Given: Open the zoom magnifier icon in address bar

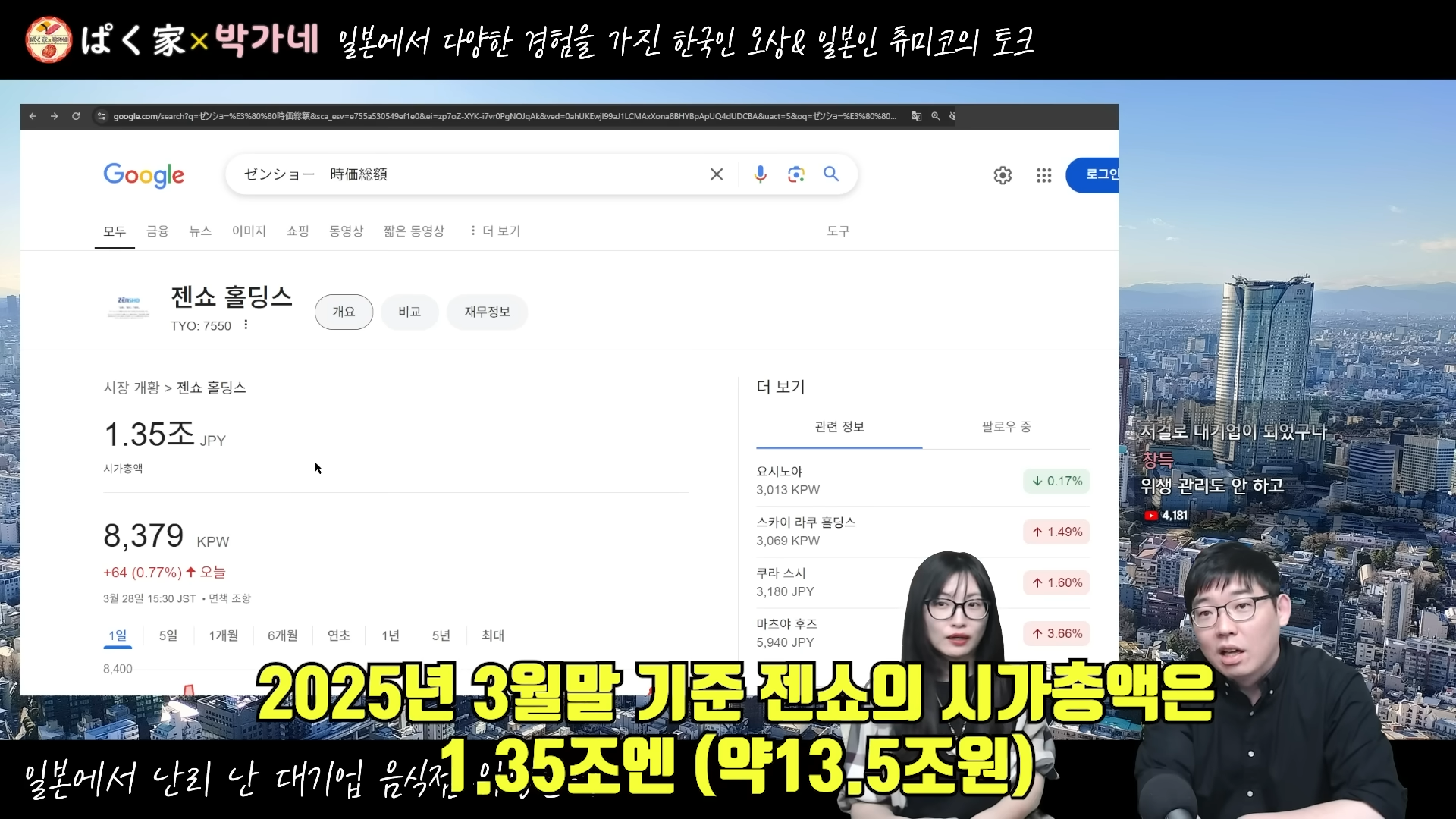Looking at the screenshot, I should (936, 116).
